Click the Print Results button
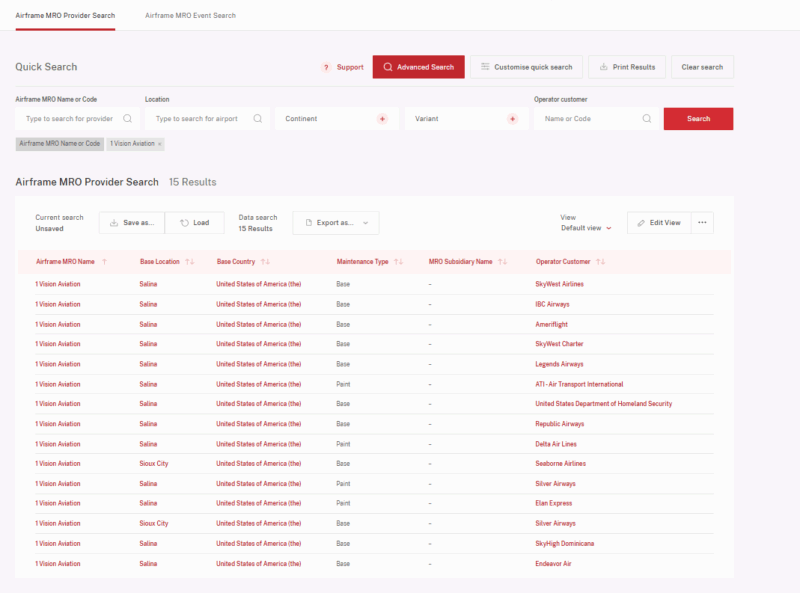 click(627, 67)
